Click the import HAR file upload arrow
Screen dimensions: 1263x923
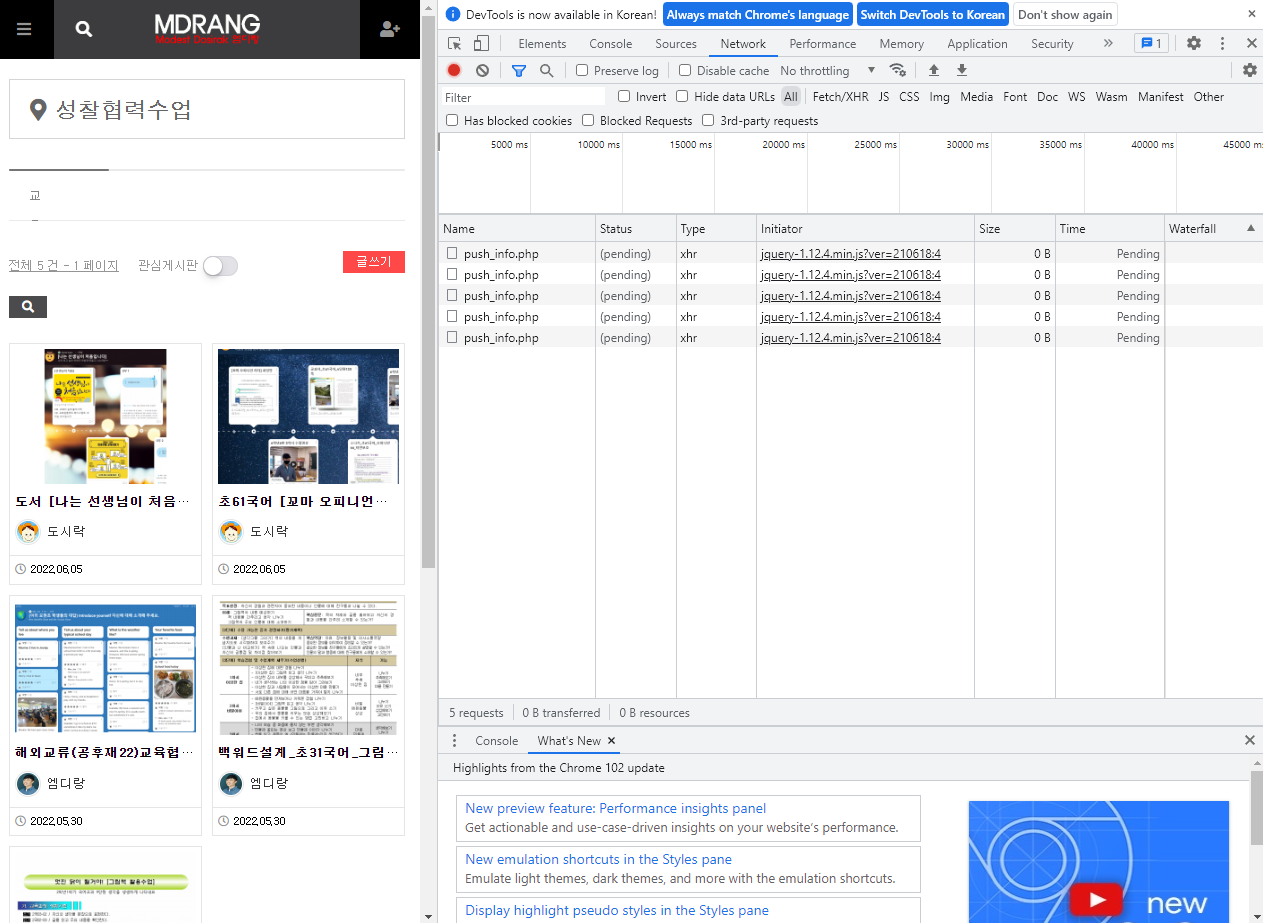pyautogui.click(x=934, y=70)
